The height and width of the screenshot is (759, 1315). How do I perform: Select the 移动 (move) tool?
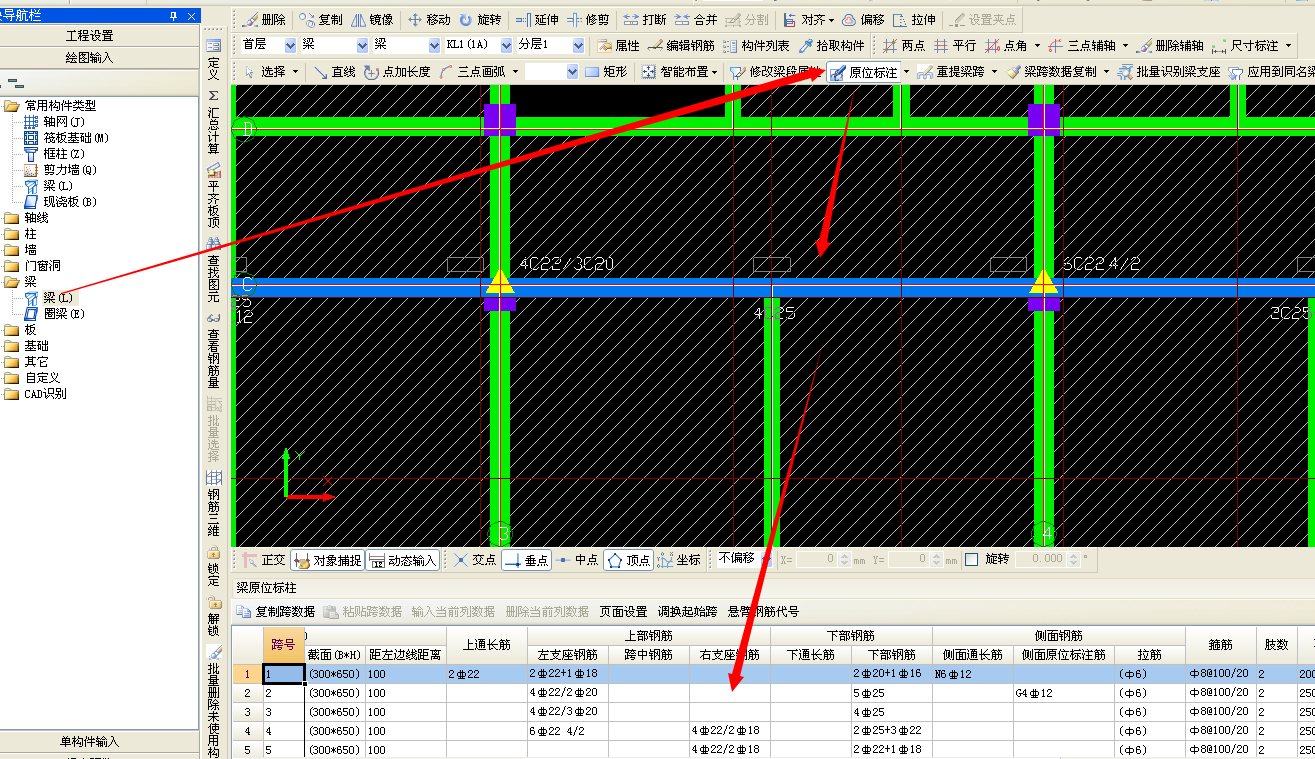pyautogui.click(x=429, y=20)
